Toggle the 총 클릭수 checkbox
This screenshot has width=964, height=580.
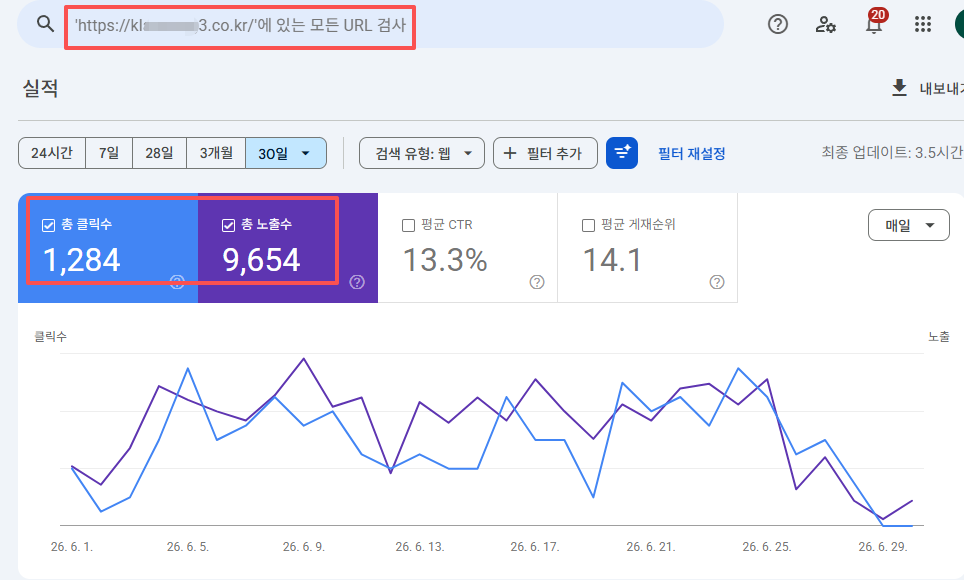(49, 226)
